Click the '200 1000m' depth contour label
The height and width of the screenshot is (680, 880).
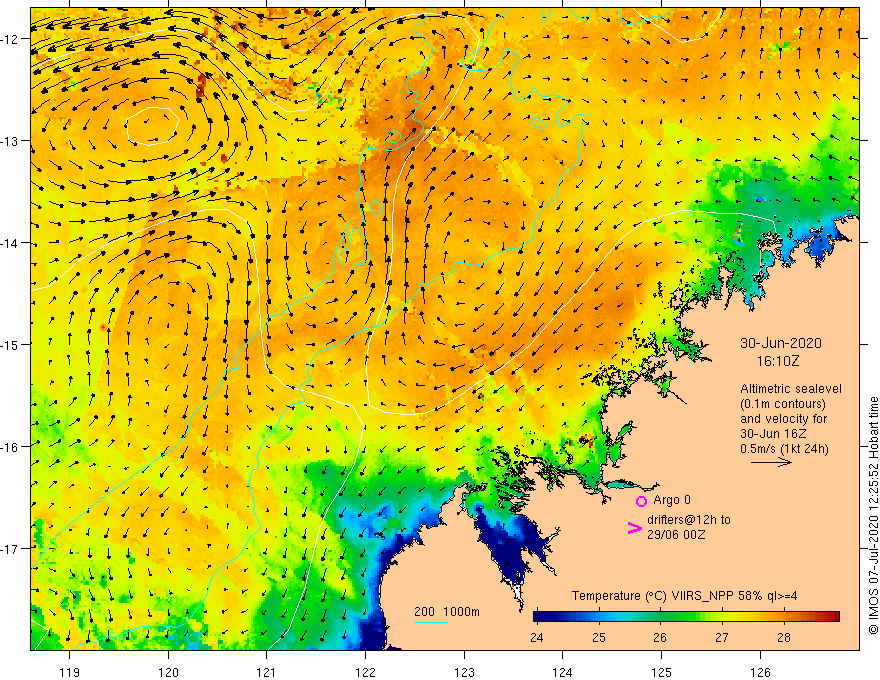447,612
